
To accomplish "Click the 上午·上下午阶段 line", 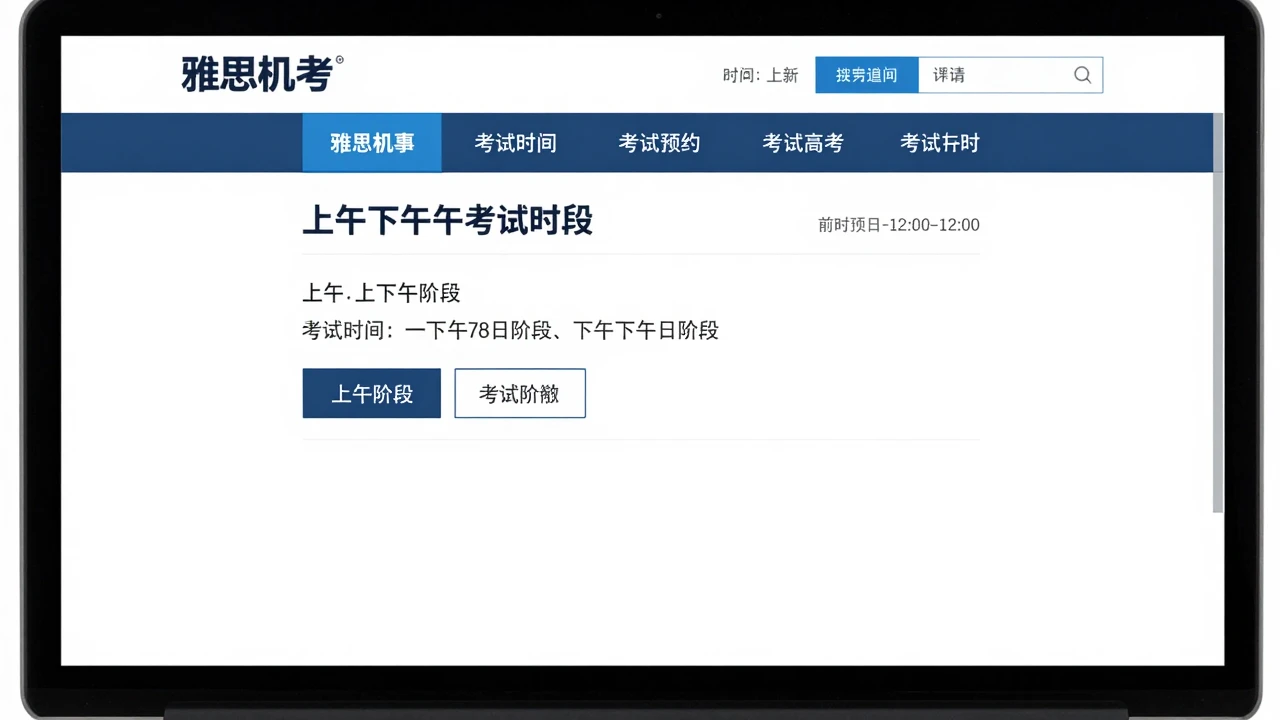I will (381, 293).
